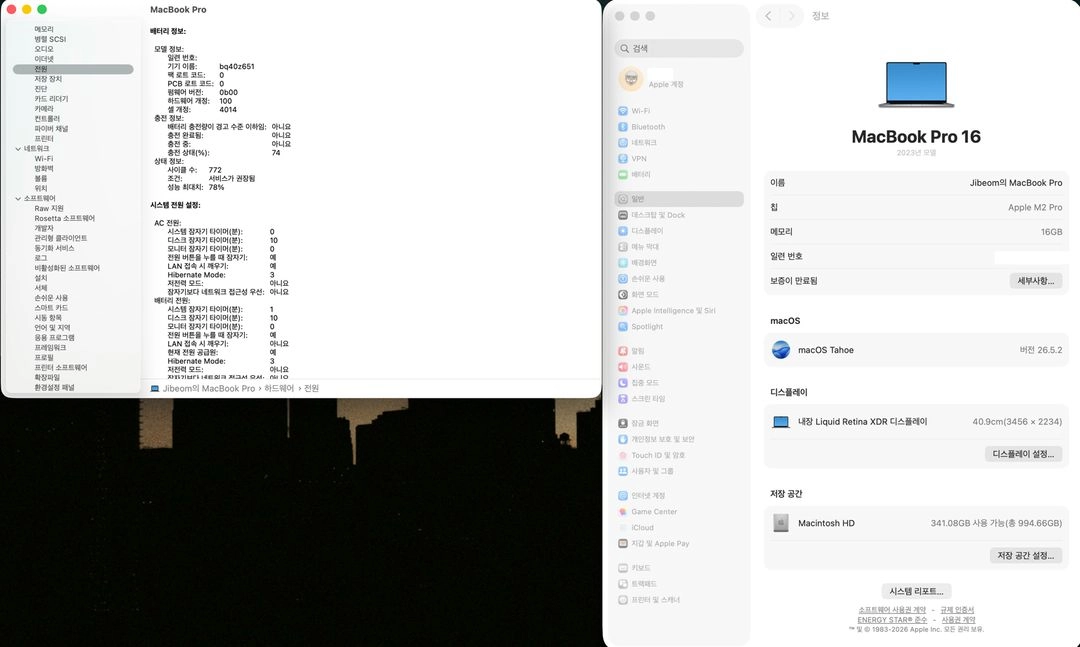
Task: Click the 데스크탑 및 Dock icon
Action: point(623,215)
